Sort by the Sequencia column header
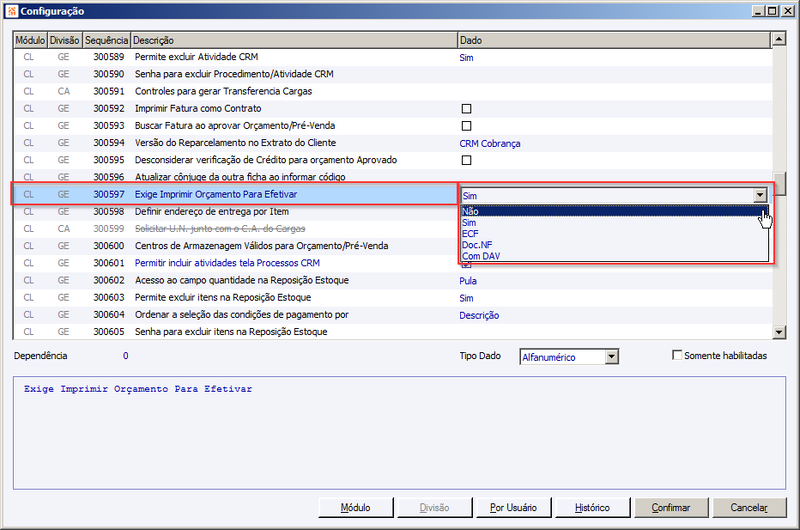Viewport: 800px width, 530px height. (x=106, y=40)
